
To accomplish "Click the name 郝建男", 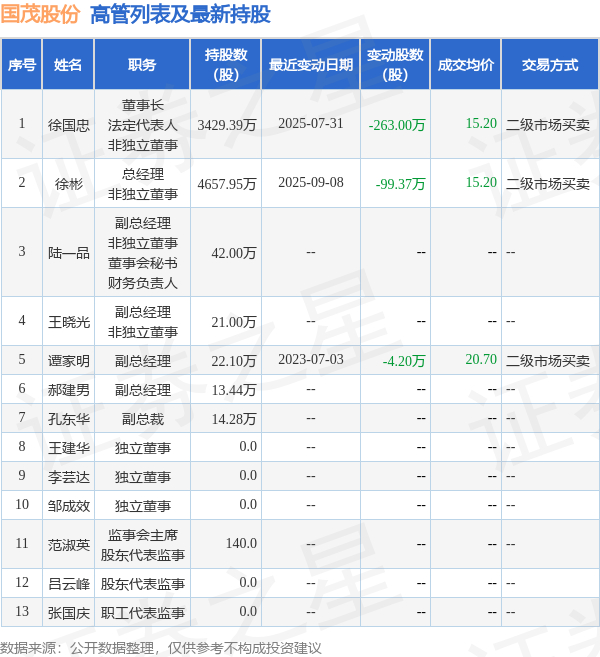I will [x=68, y=390].
